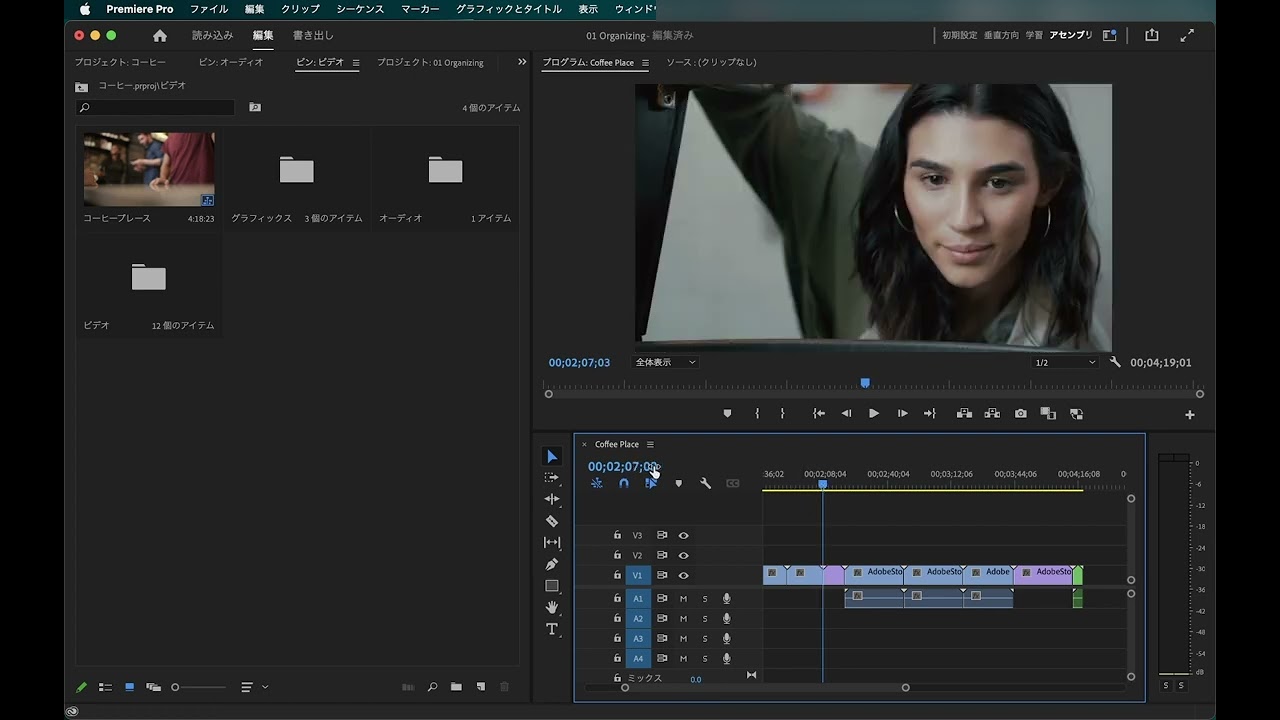Click the Export Frame camera icon
Screen dimensions: 1280x720
(x=1020, y=414)
